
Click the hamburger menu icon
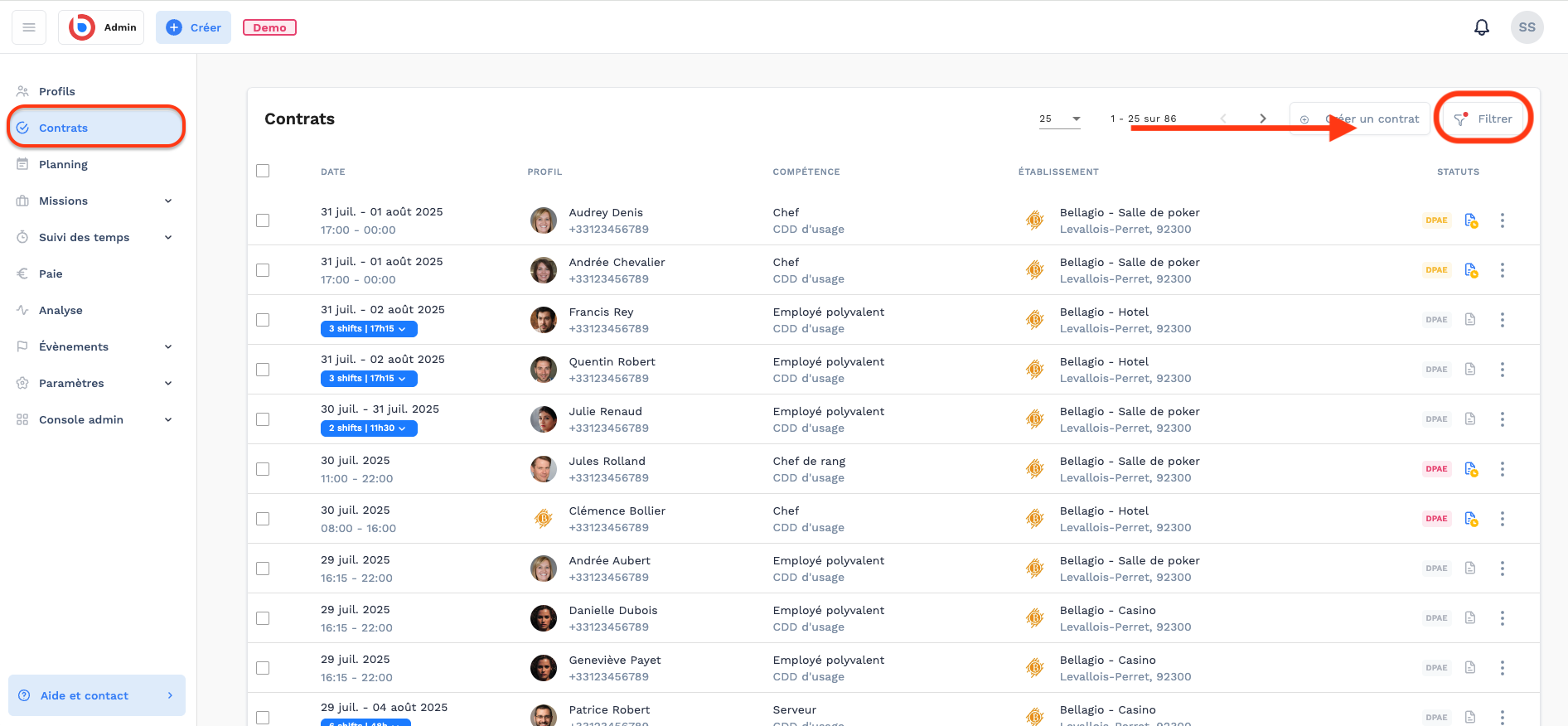pos(29,27)
